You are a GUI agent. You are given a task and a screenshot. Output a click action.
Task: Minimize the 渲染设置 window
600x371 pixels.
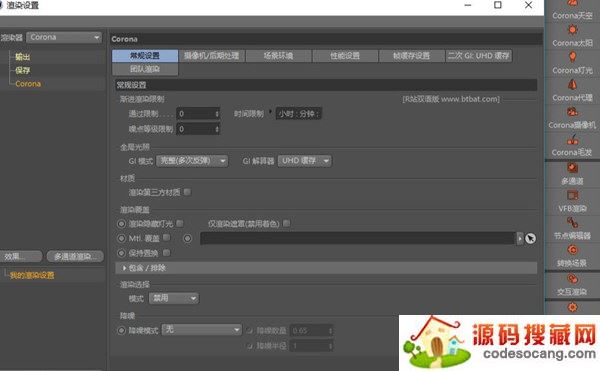468,5
